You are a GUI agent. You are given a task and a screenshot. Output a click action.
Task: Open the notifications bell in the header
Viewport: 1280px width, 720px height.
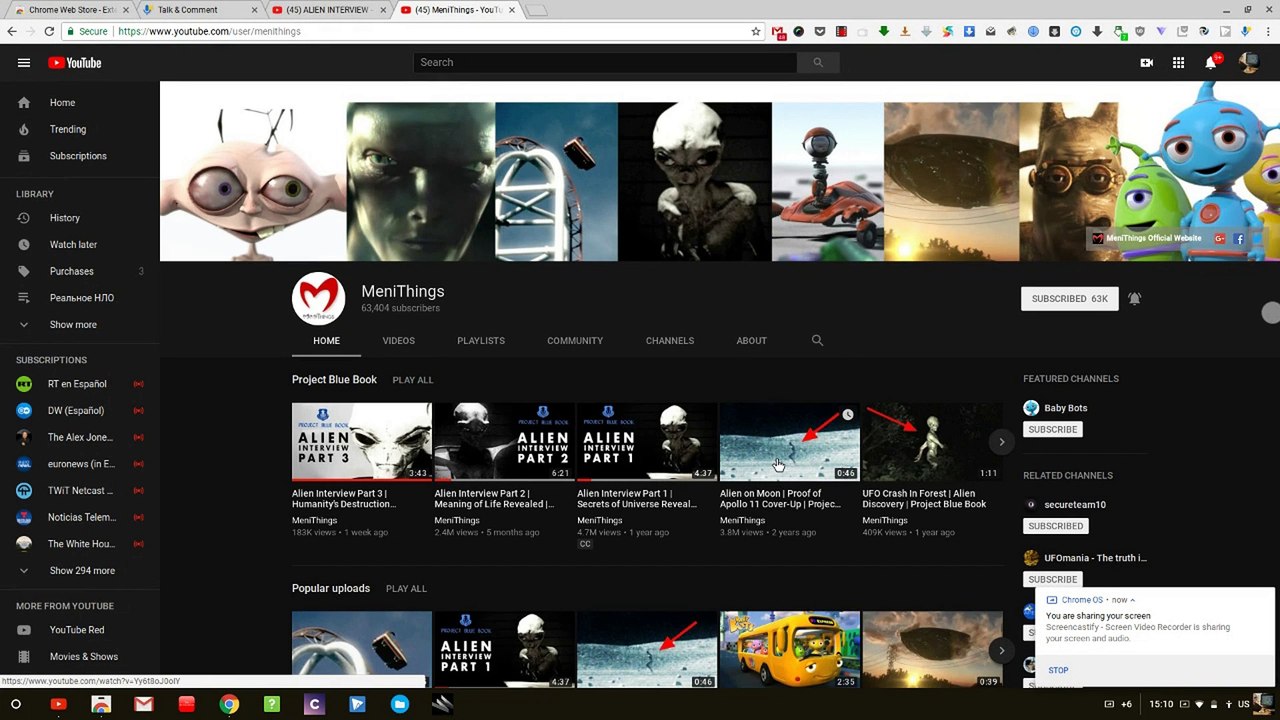point(1211,63)
